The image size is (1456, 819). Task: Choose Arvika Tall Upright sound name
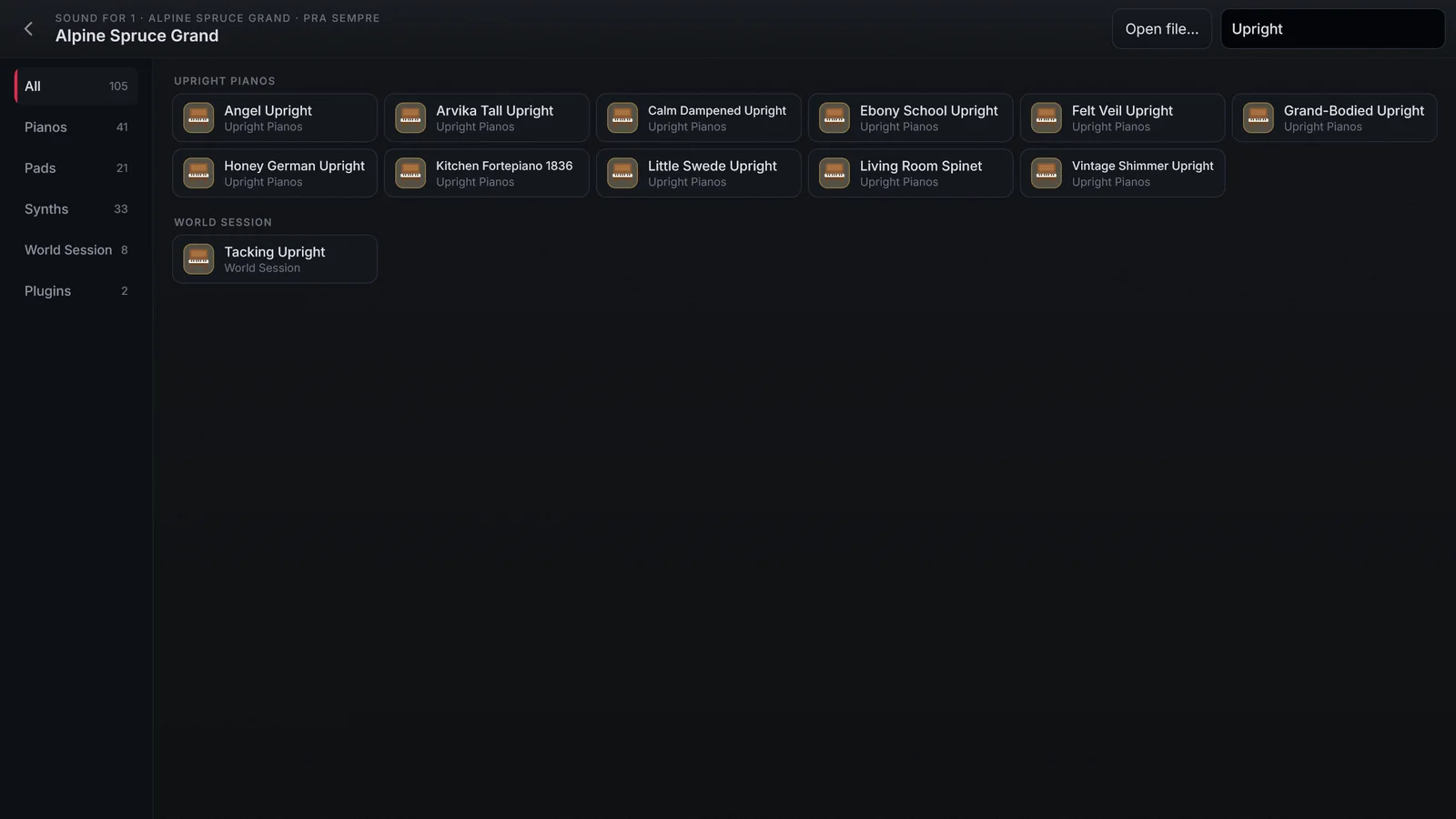[494, 110]
